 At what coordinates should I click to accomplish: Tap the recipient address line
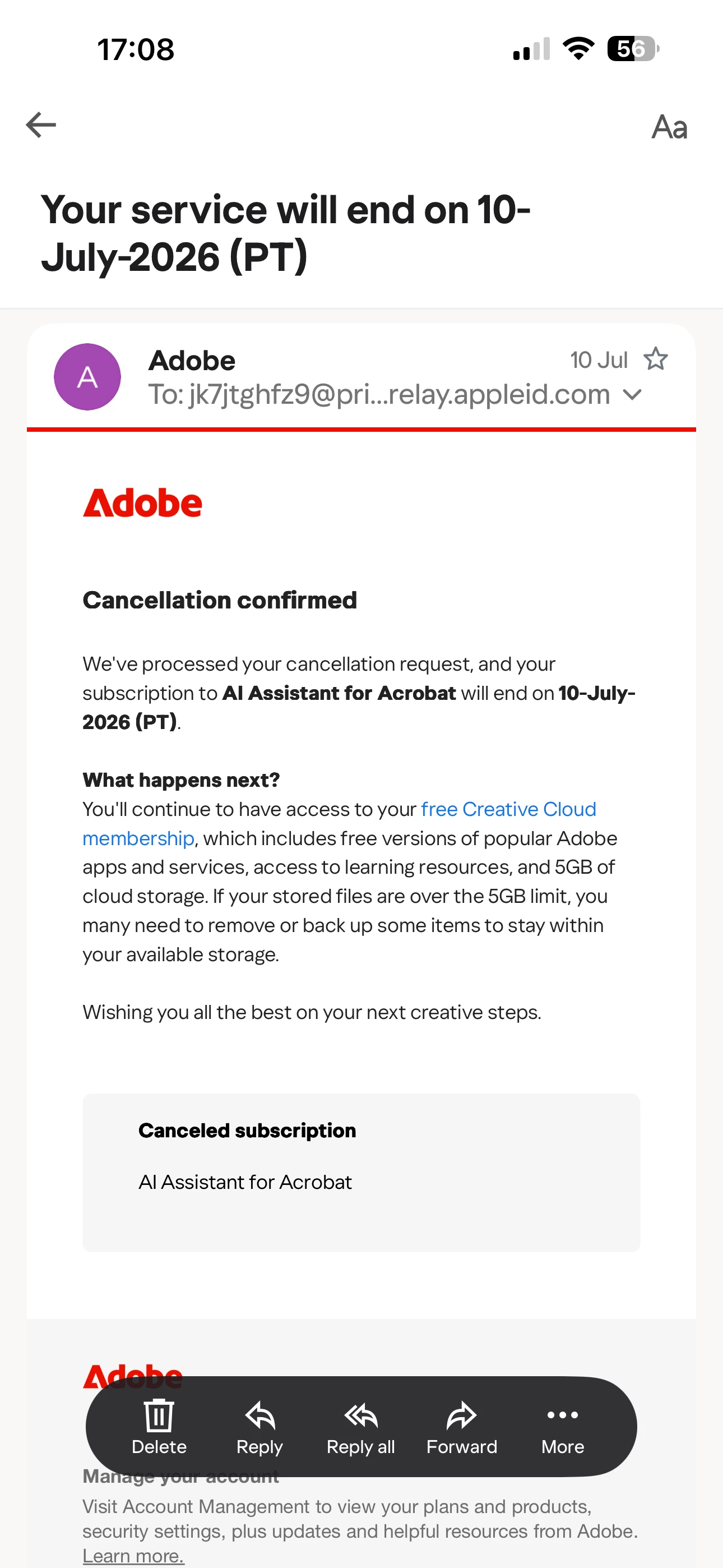pyautogui.click(x=379, y=394)
